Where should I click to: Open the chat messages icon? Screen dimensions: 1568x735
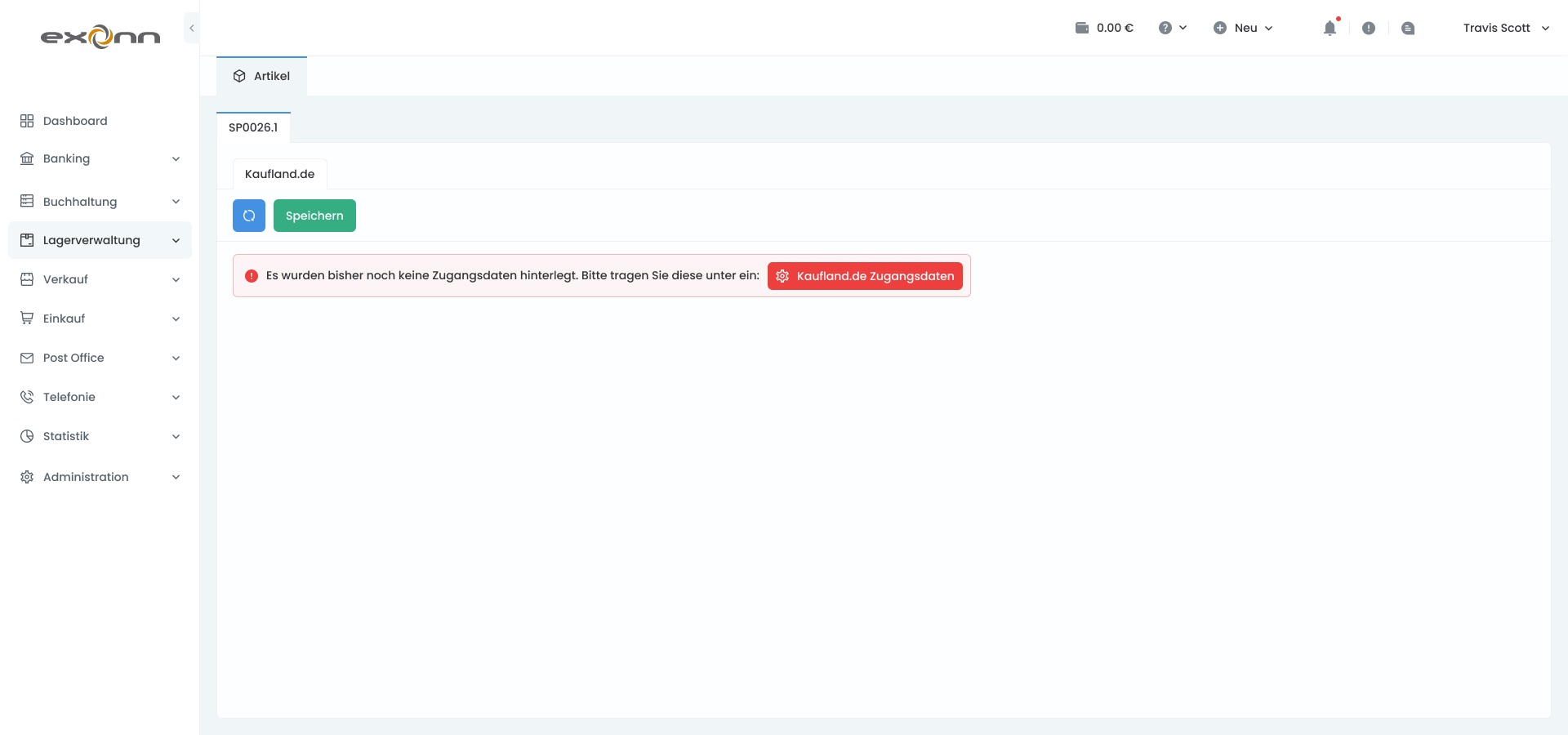pyautogui.click(x=1408, y=28)
